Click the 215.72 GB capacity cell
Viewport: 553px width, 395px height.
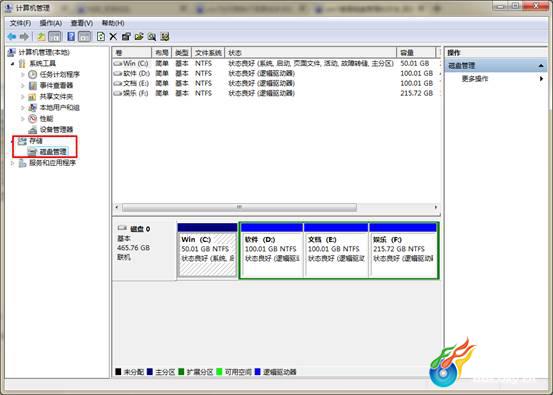417,93
